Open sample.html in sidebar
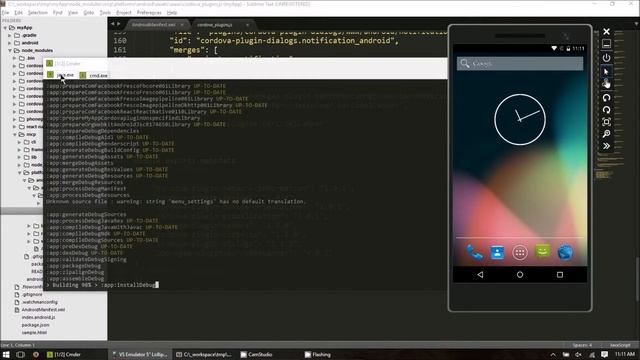The image size is (640, 360). point(34,333)
